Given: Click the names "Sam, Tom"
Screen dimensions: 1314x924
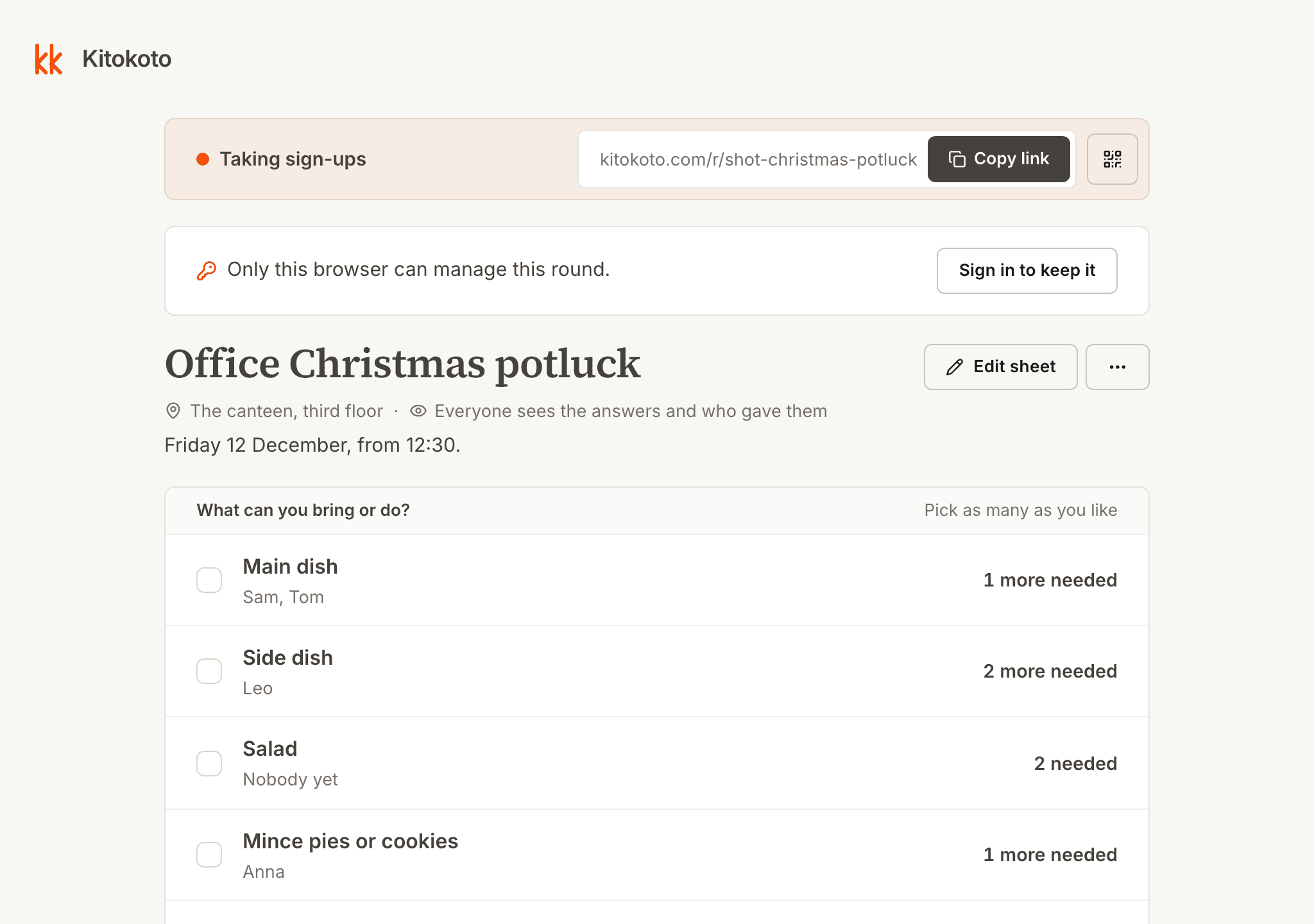Looking at the screenshot, I should tap(283, 597).
